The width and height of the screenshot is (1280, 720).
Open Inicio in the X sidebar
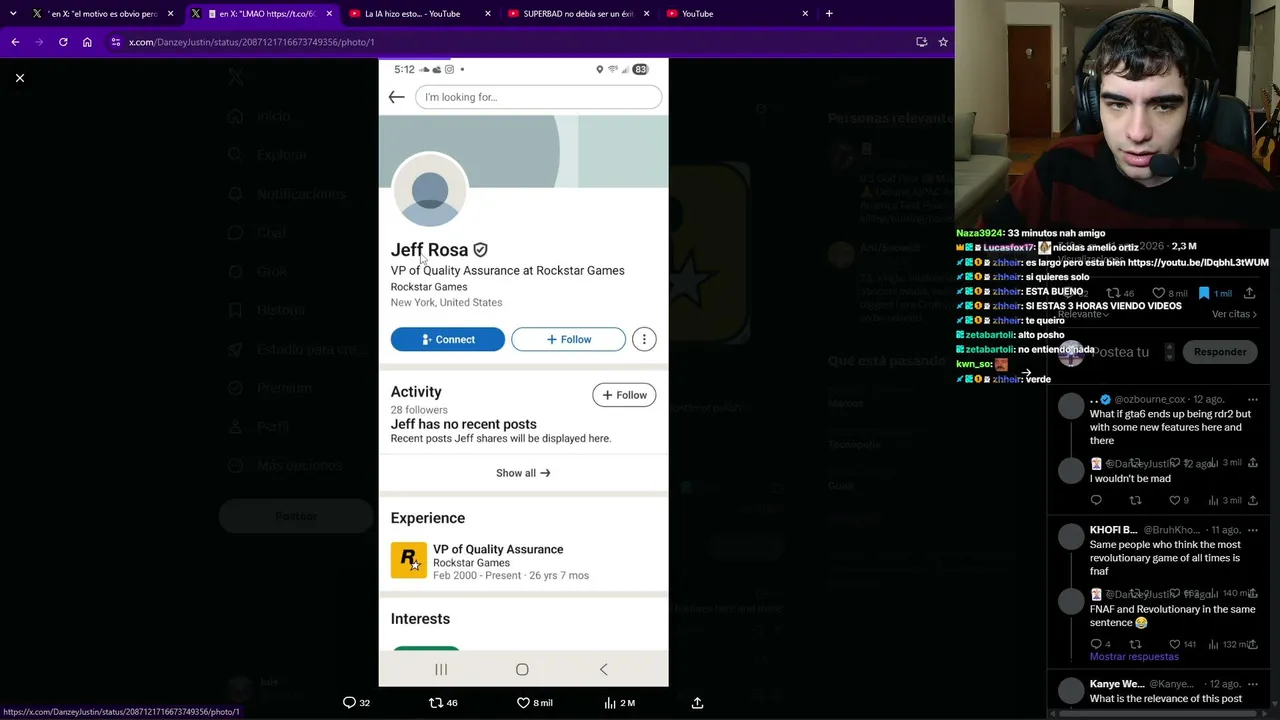pos(261,116)
